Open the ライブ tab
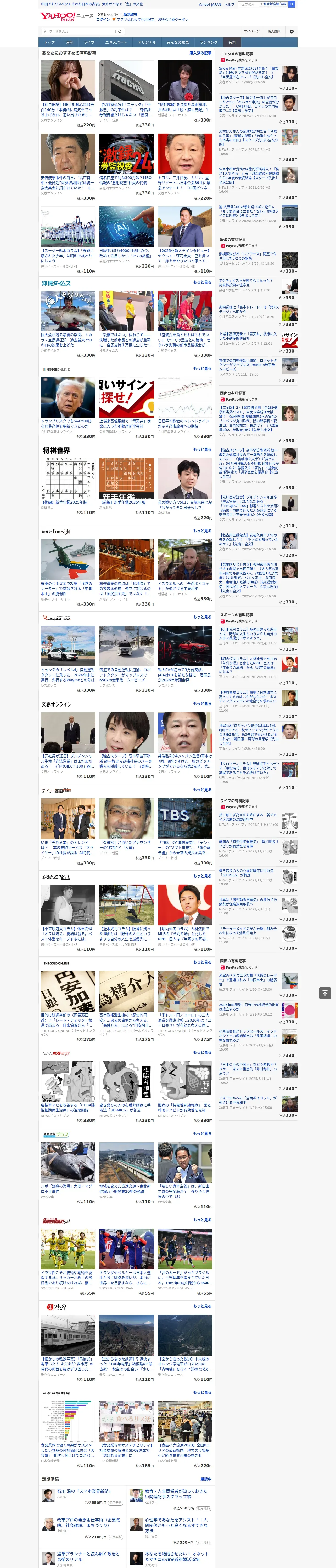 point(89,43)
